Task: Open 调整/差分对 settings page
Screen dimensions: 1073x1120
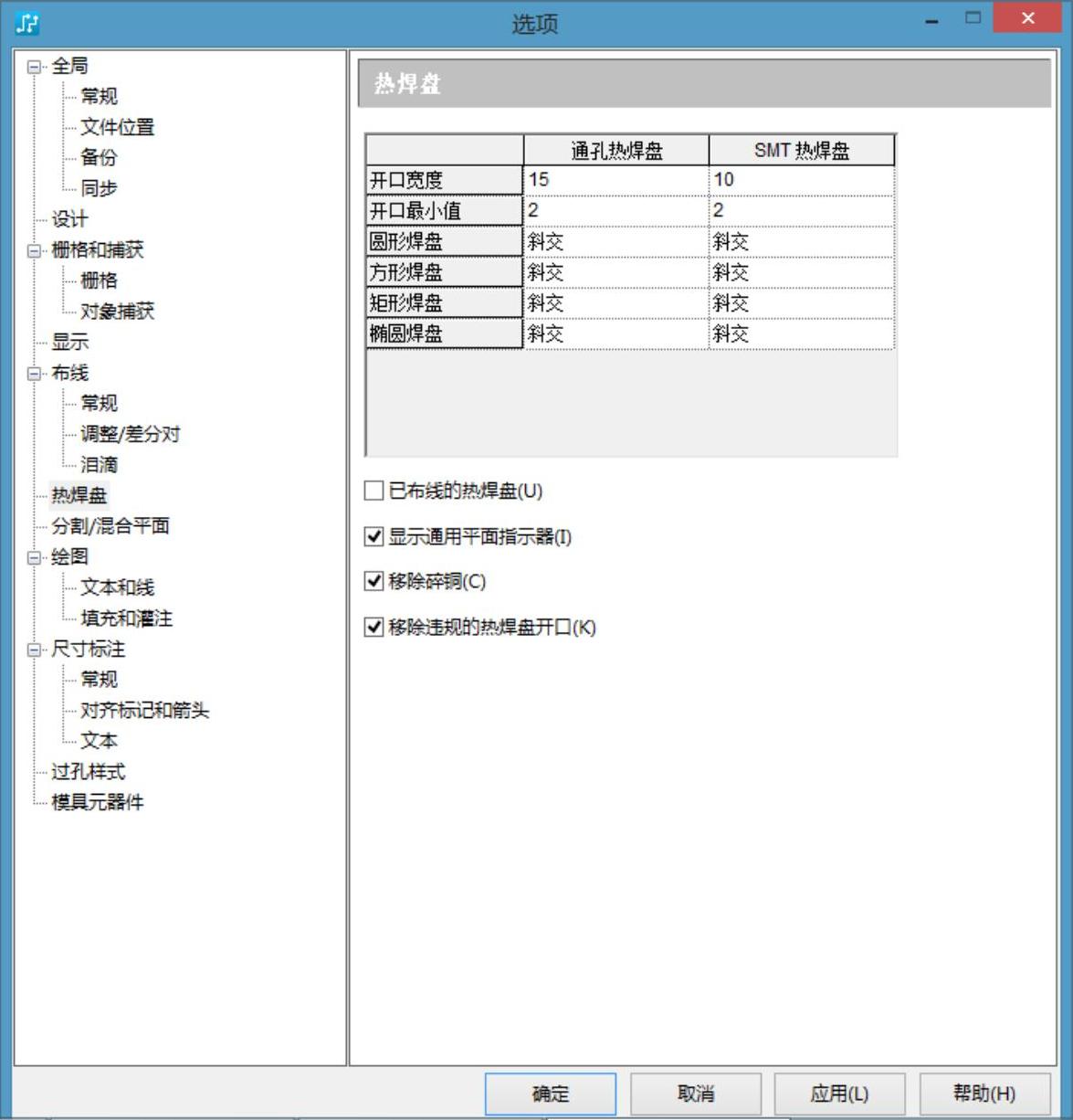Action: 130,434
